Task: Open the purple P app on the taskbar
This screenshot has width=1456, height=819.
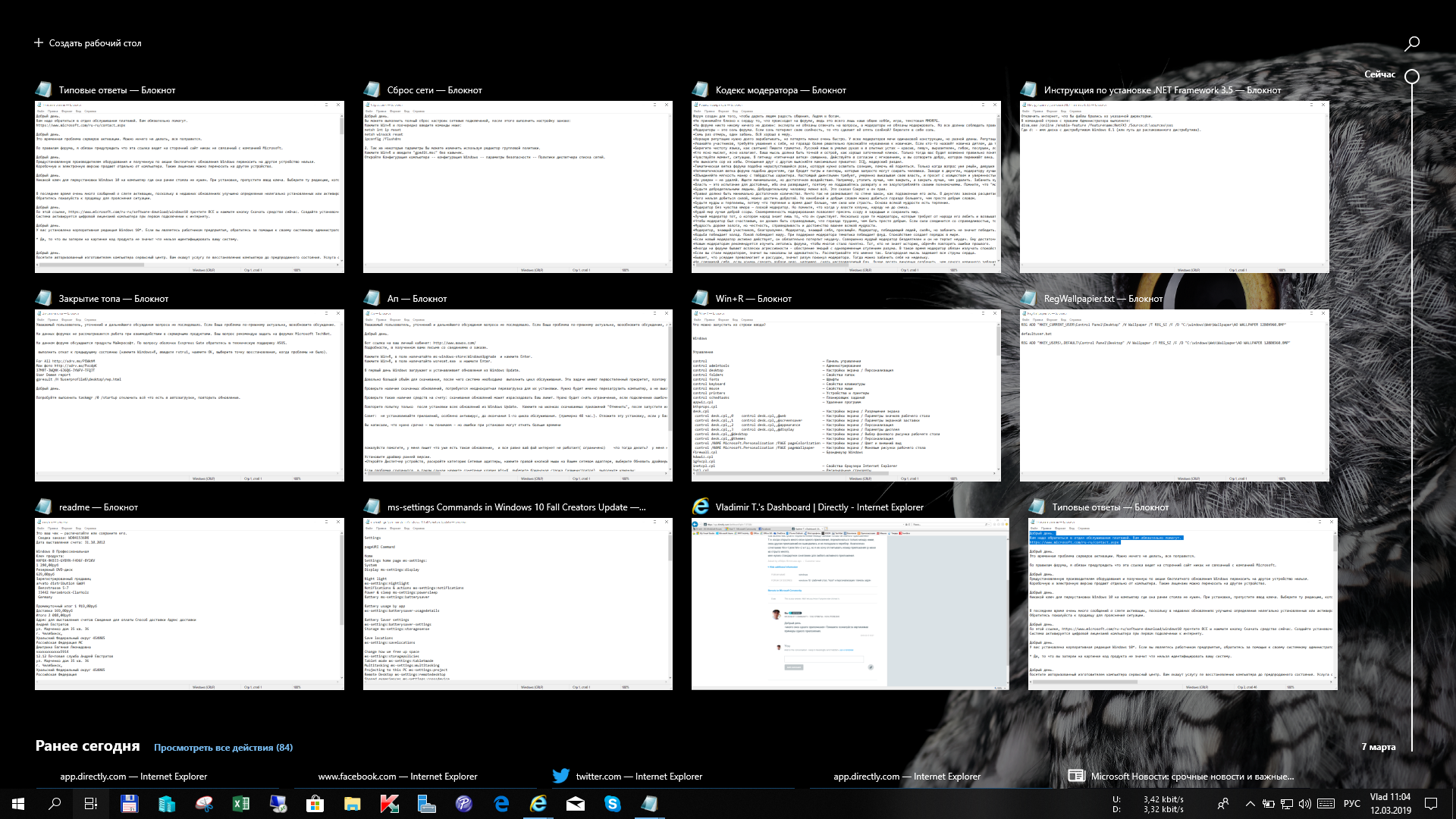Action: [x=463, y=804]
